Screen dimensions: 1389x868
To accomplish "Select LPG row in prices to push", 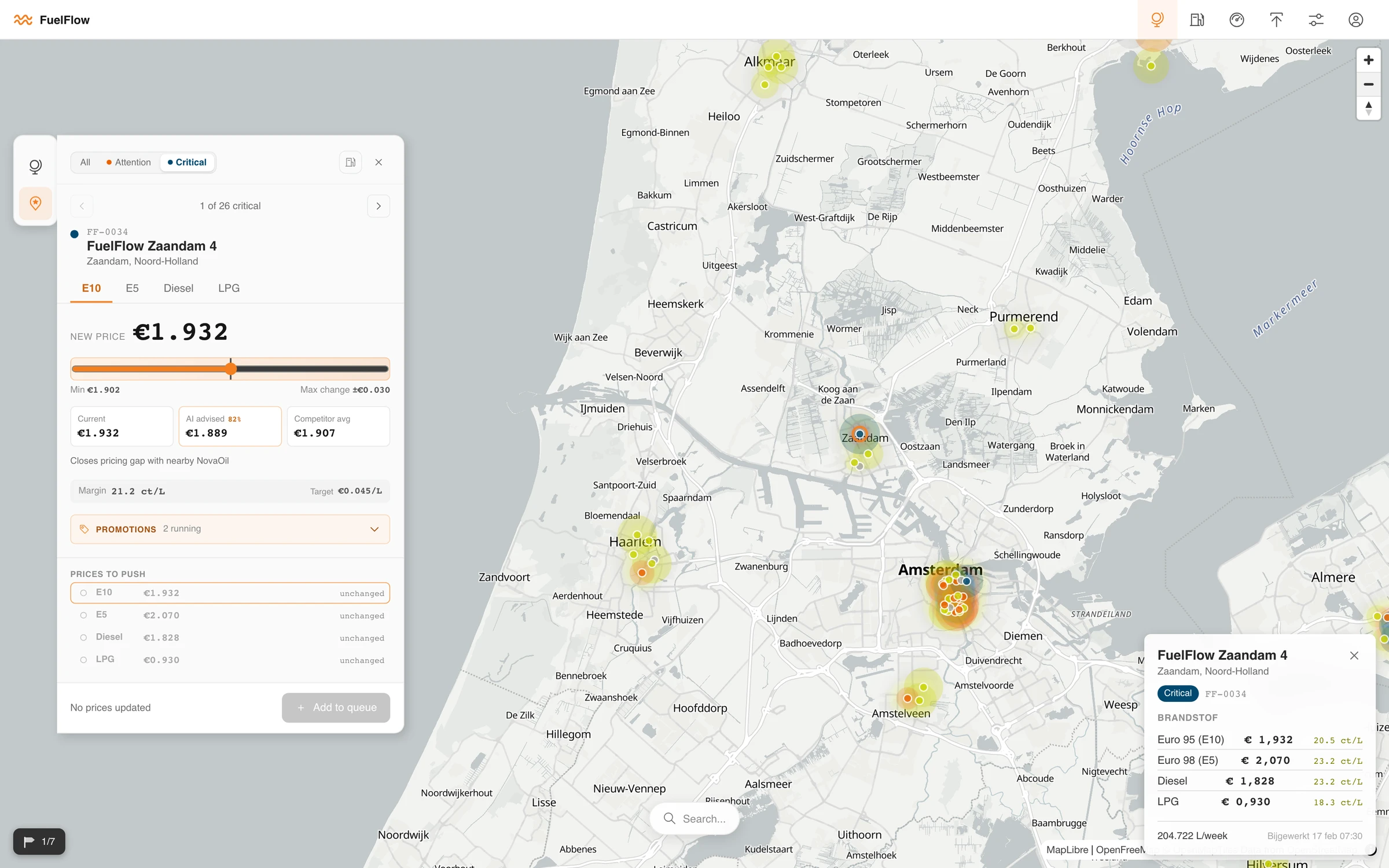I will pos(230,660).
